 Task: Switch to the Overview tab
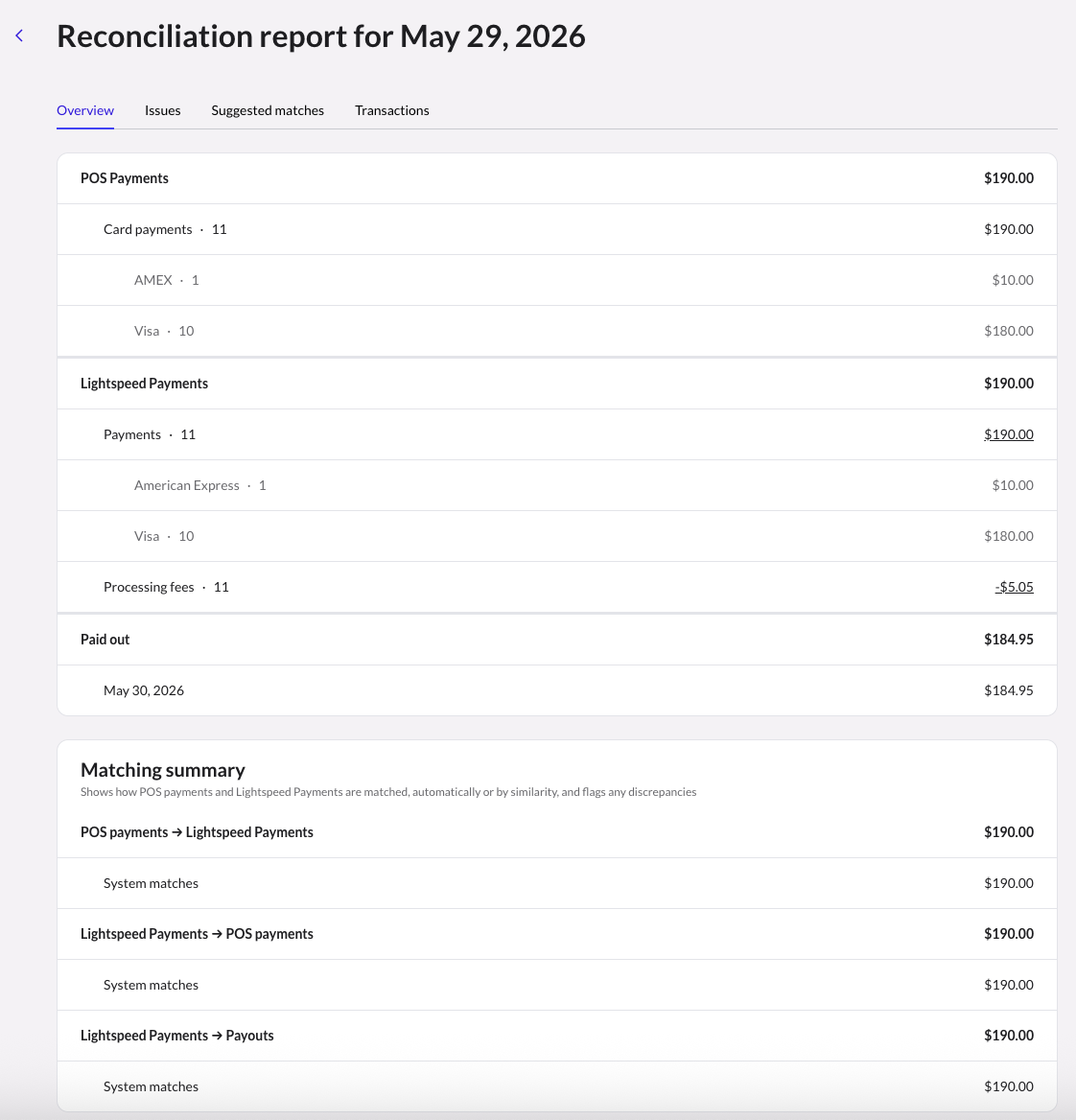click(85, 110)
